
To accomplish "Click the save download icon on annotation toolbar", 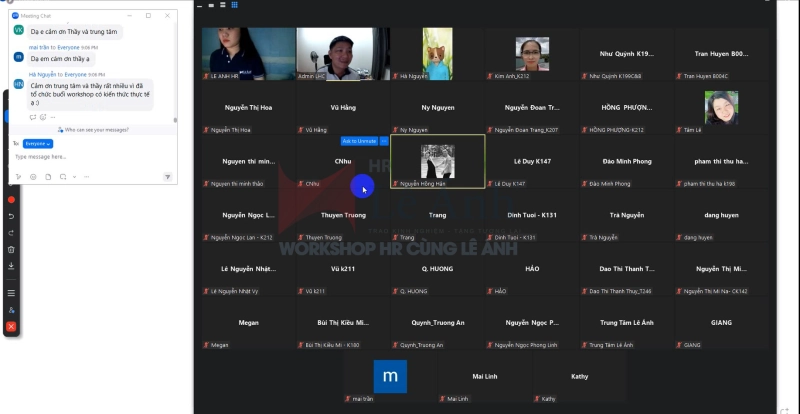I will (11, 266).
